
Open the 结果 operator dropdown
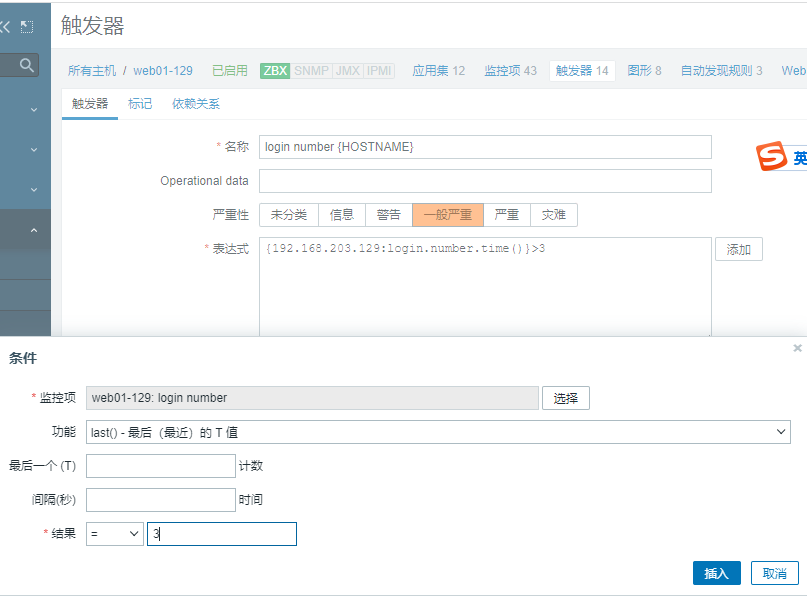115,534
